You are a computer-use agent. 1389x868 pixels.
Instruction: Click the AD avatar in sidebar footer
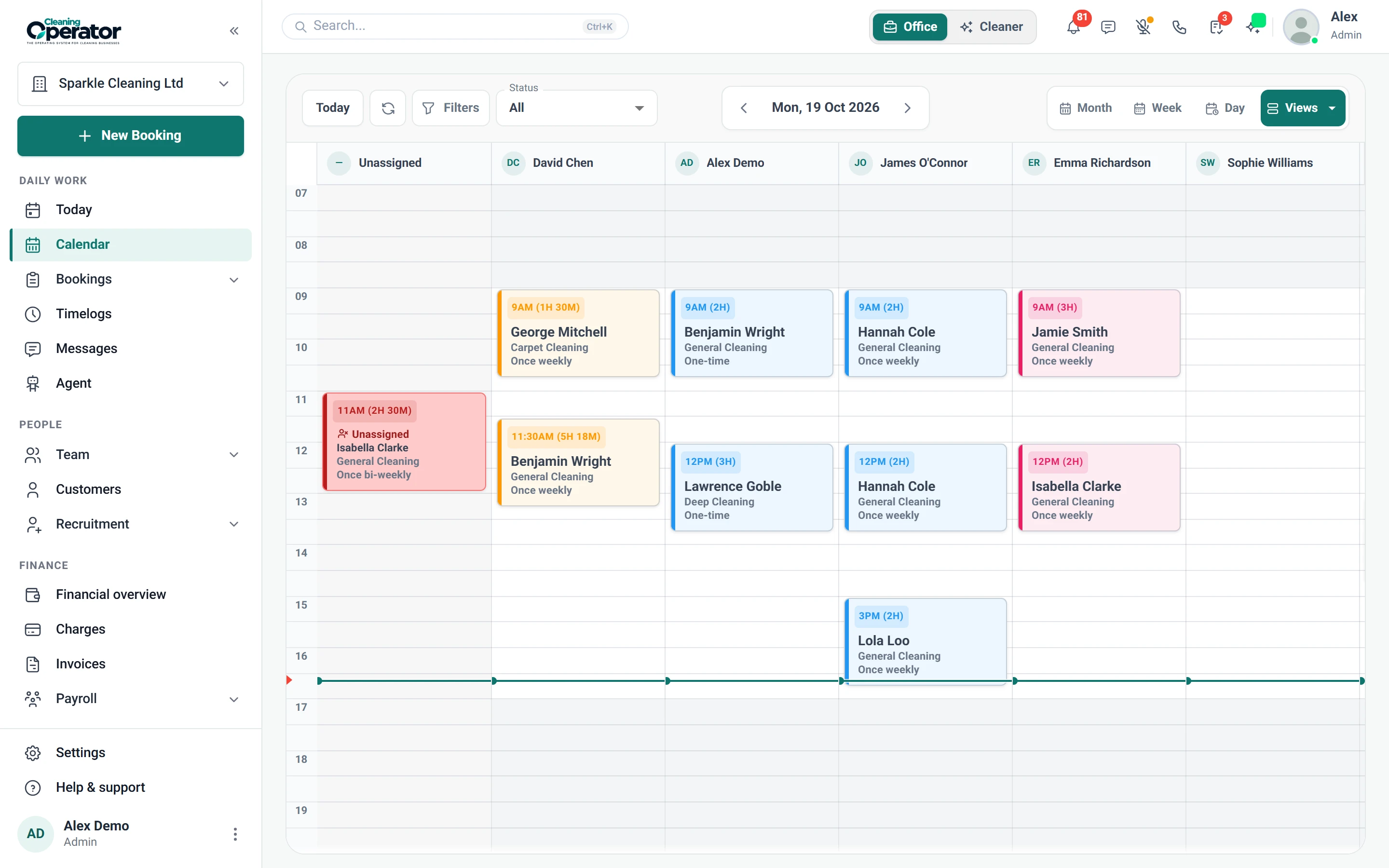(36, 834)
